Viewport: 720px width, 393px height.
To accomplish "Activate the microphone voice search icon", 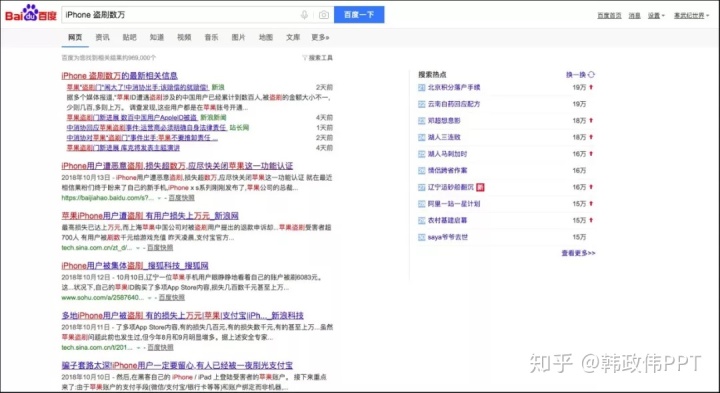I will (x=304, y=15).
